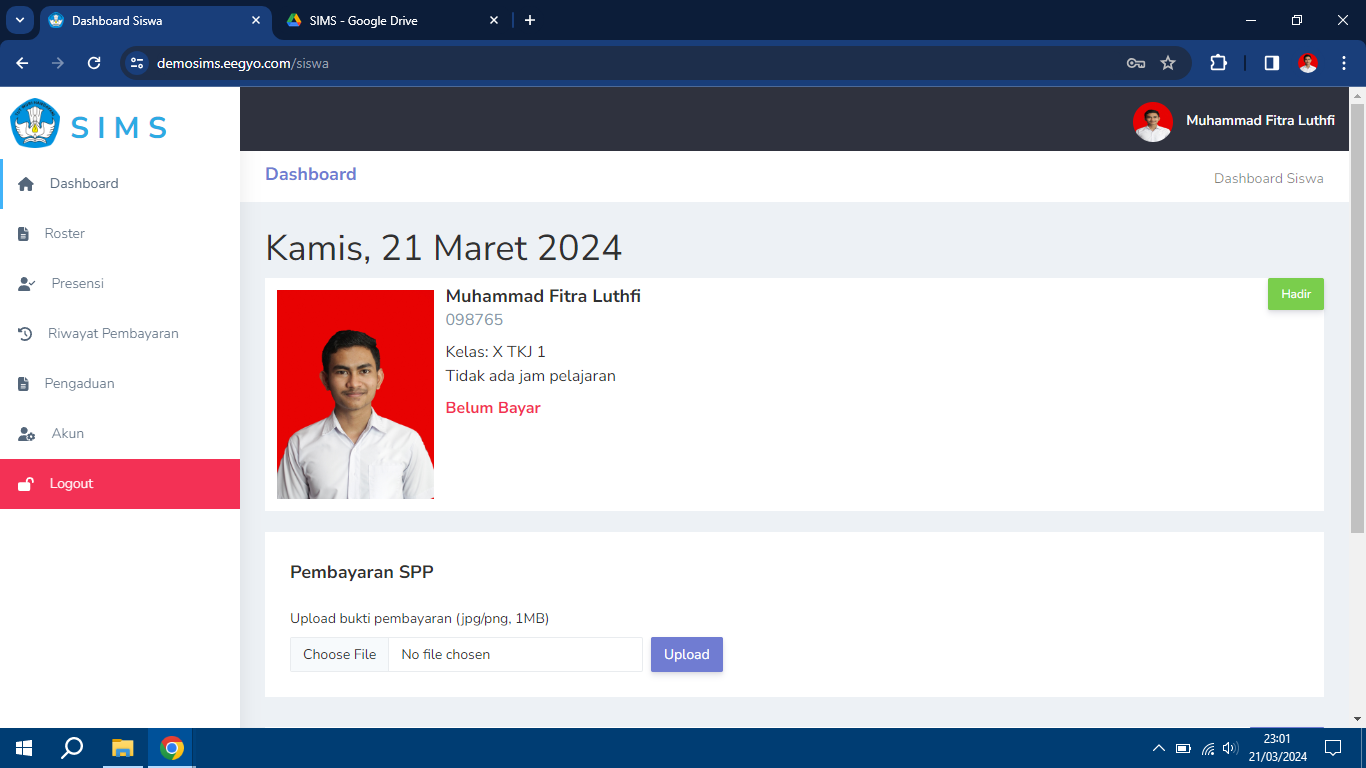Screen dimensions: 1366x768
Task: Click the green Hadir badge
Action: tap(1295, 294)
